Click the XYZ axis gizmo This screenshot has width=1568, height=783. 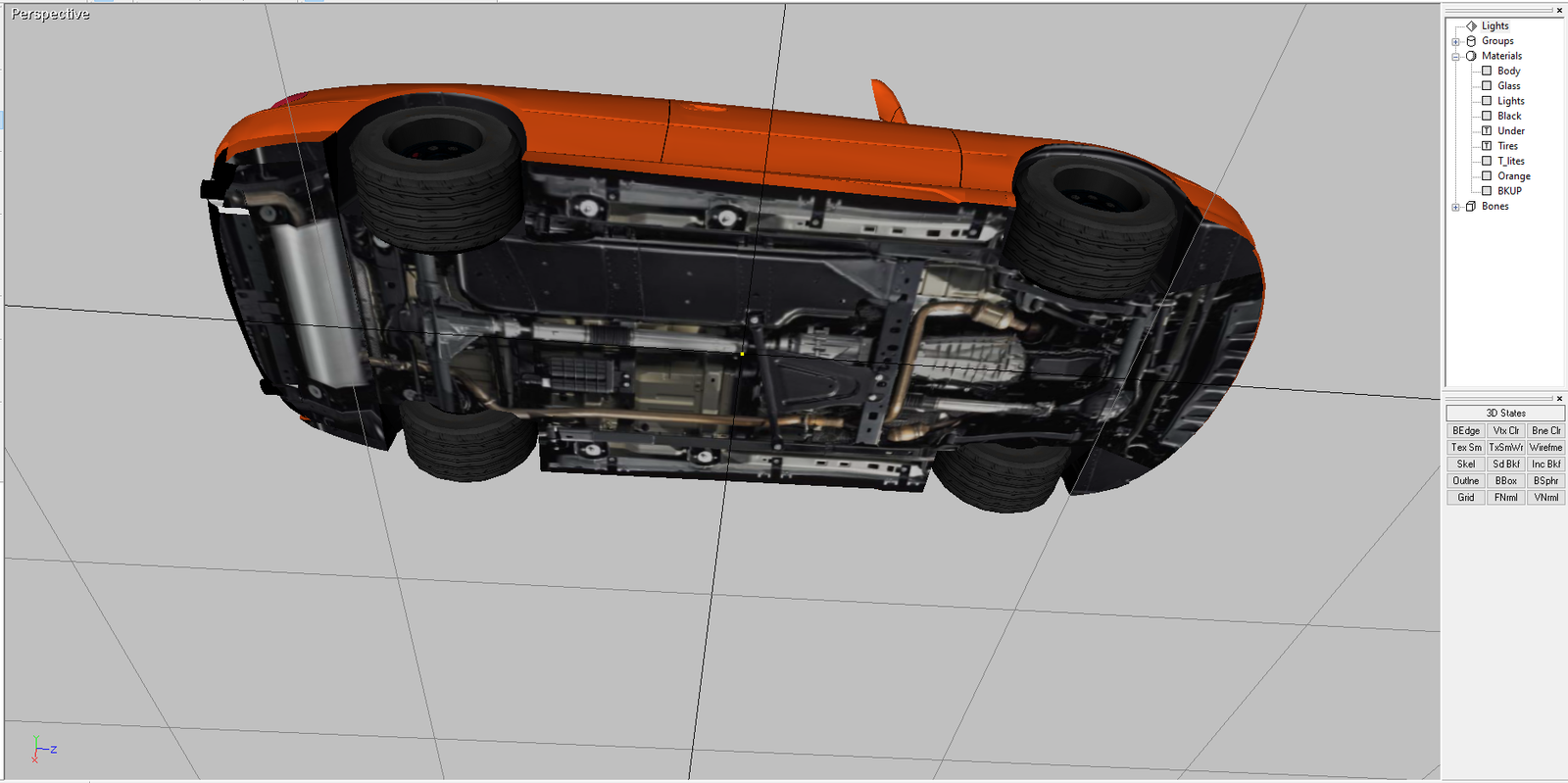(42, 750)
